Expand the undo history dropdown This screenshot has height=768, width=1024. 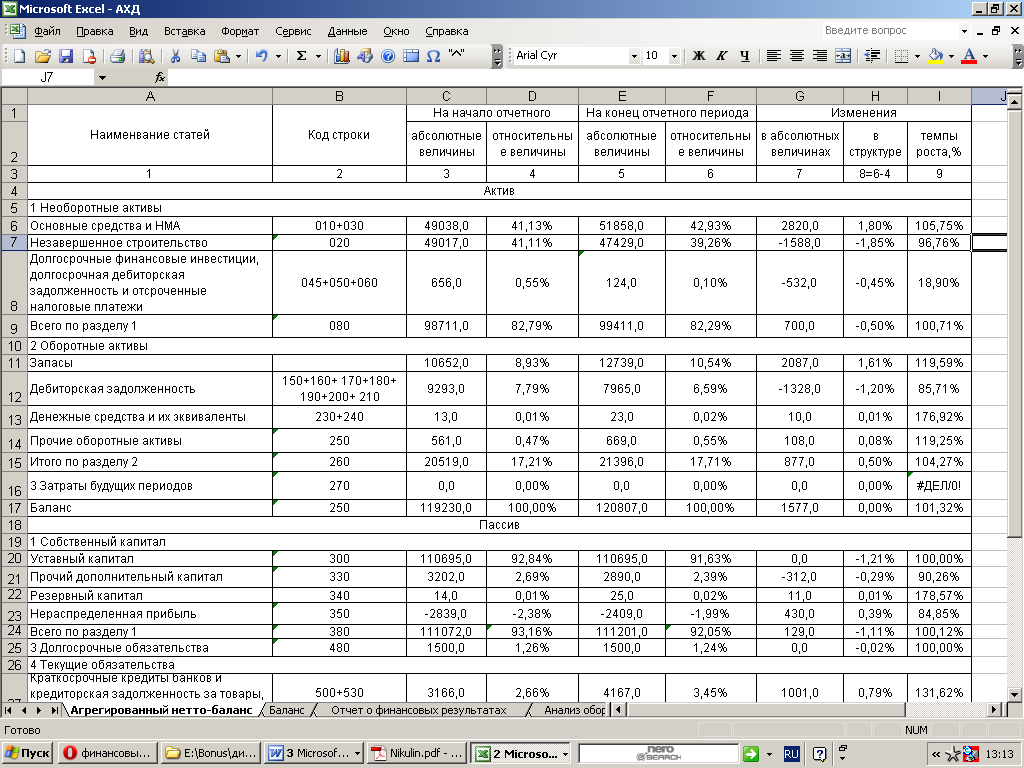click(278, 56)
